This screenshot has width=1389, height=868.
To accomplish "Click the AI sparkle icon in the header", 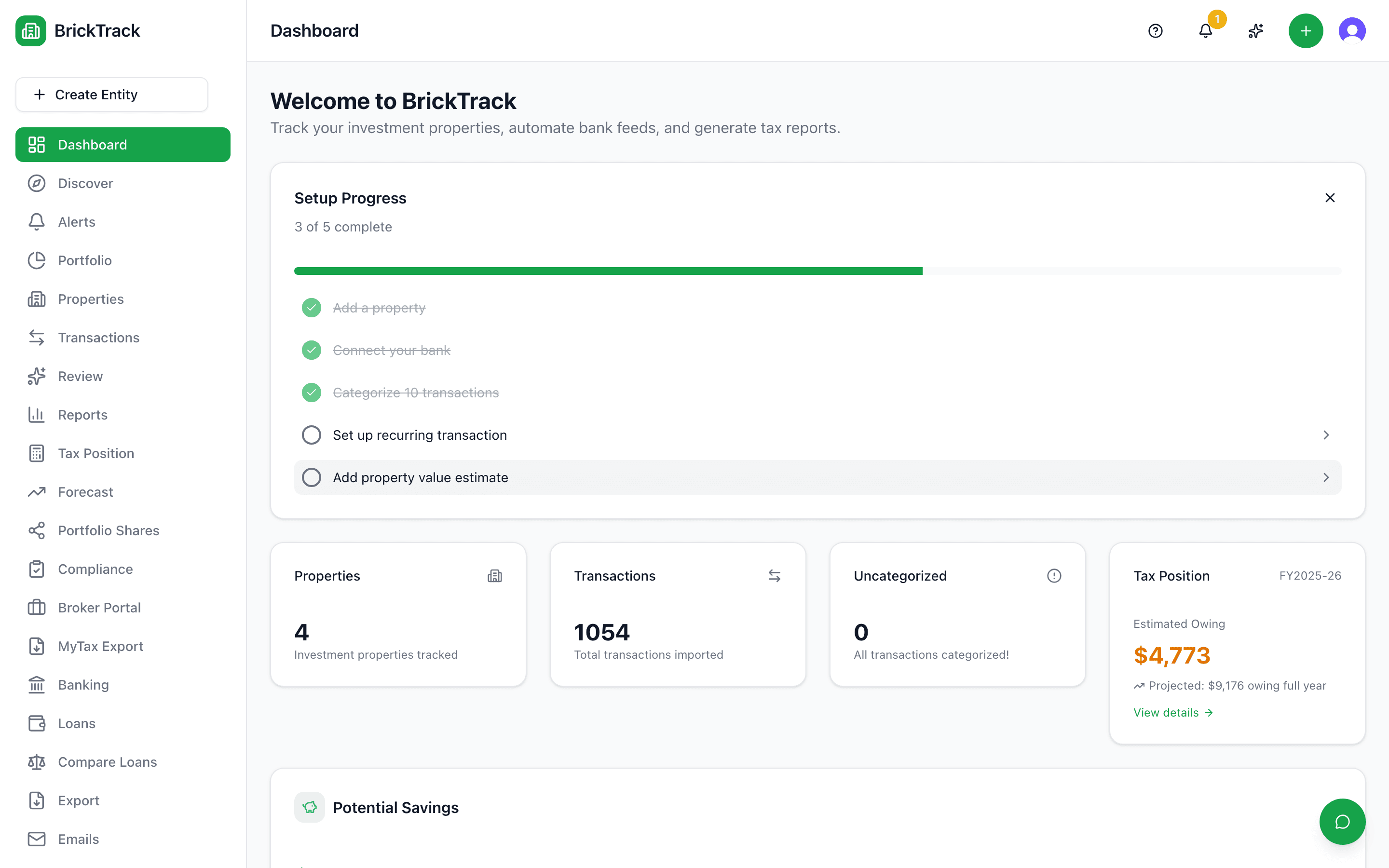I will (x=1255, y=30).
